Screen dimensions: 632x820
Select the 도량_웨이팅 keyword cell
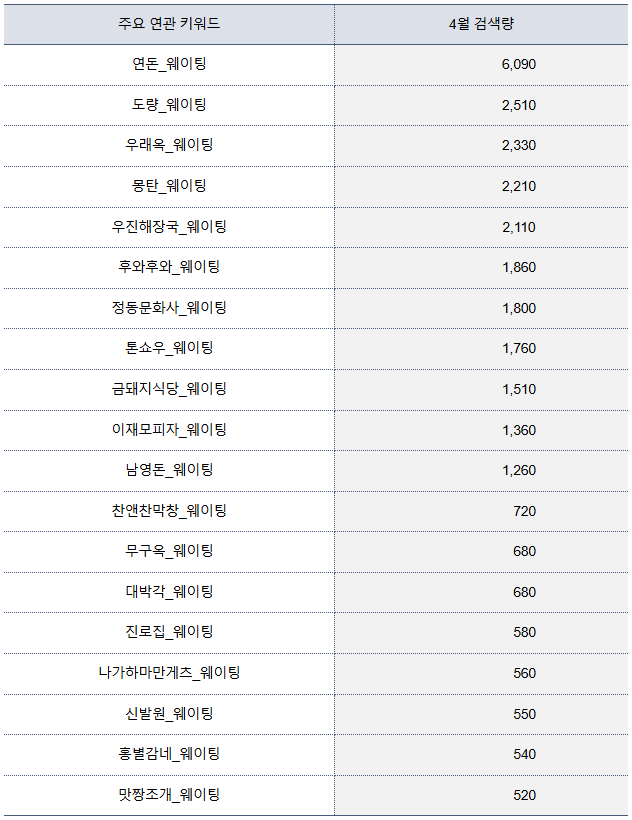pos(169,105)
